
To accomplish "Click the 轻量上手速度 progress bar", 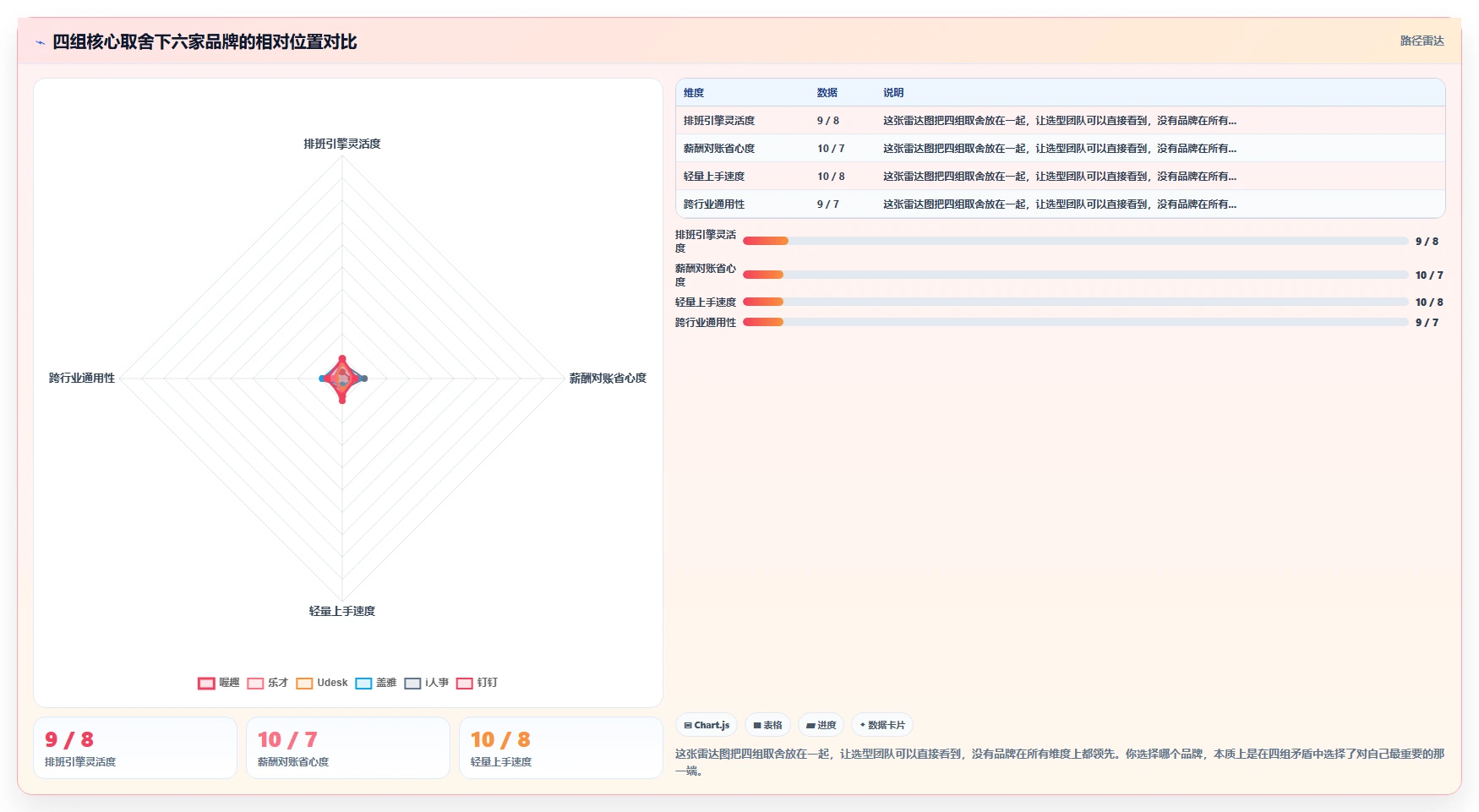I will (1075, 302).
